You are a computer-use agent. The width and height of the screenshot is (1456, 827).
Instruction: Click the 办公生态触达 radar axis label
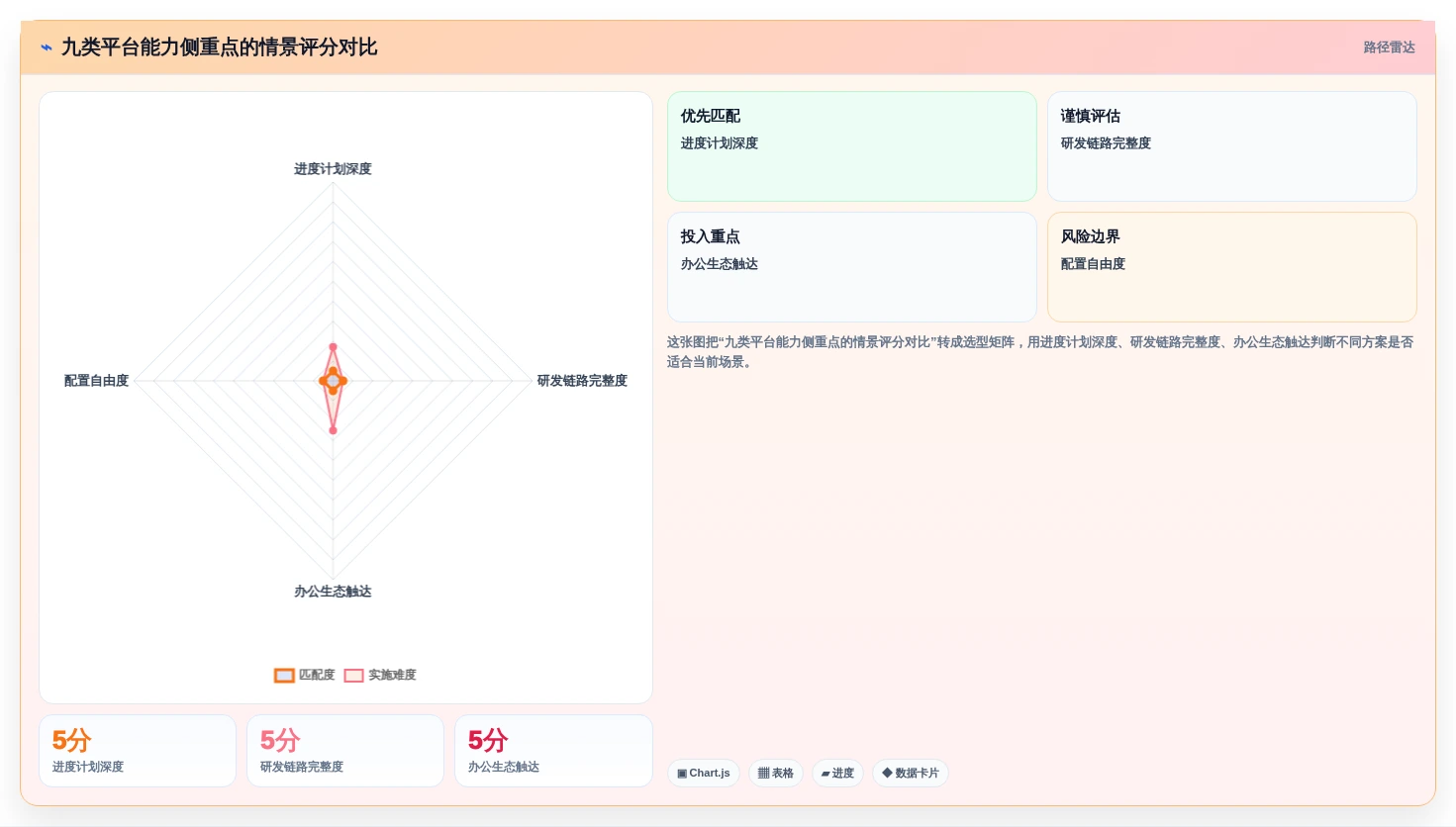tap(333, 592)
